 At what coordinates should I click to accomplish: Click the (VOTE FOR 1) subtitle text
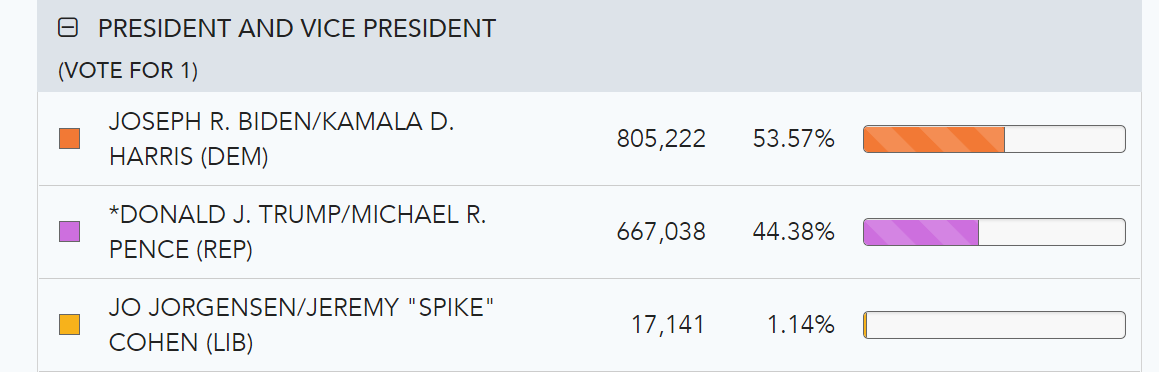click(x=128, y=70)
